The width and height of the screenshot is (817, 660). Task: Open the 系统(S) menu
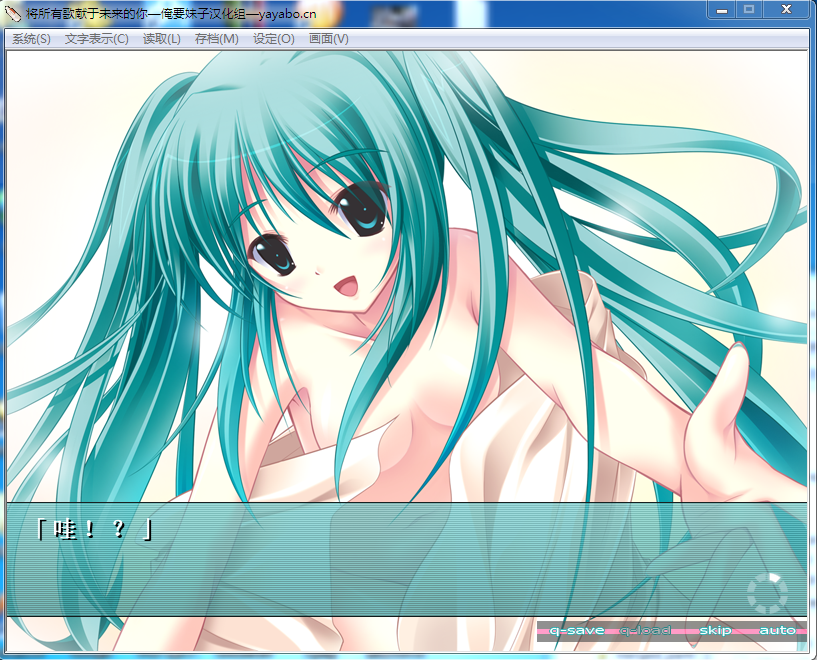[x=31, y=39]
